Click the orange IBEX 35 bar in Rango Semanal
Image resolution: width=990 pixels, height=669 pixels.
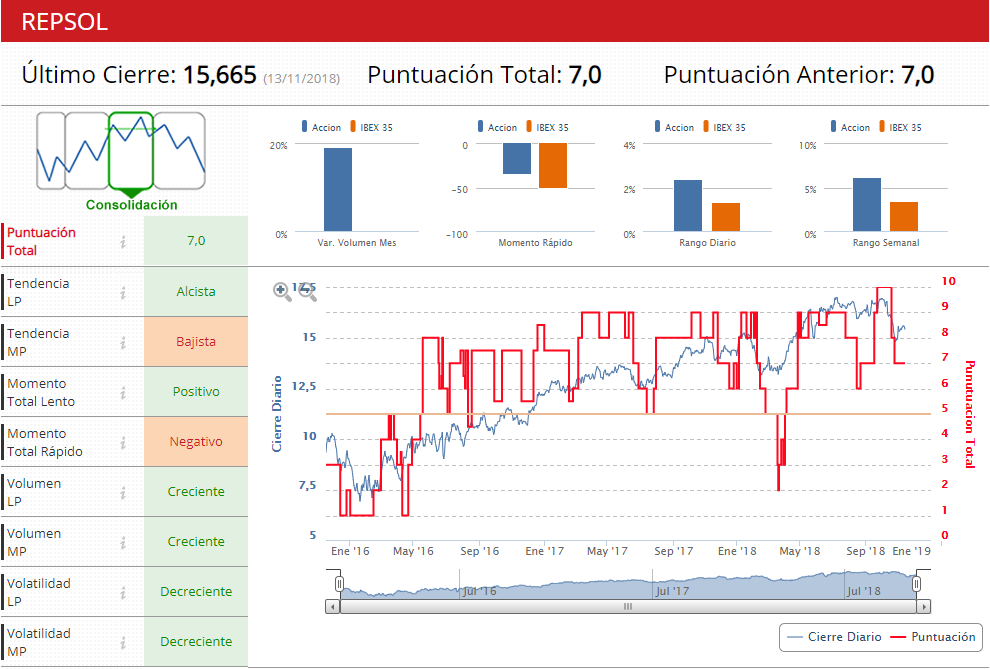[x=904, y=216]
